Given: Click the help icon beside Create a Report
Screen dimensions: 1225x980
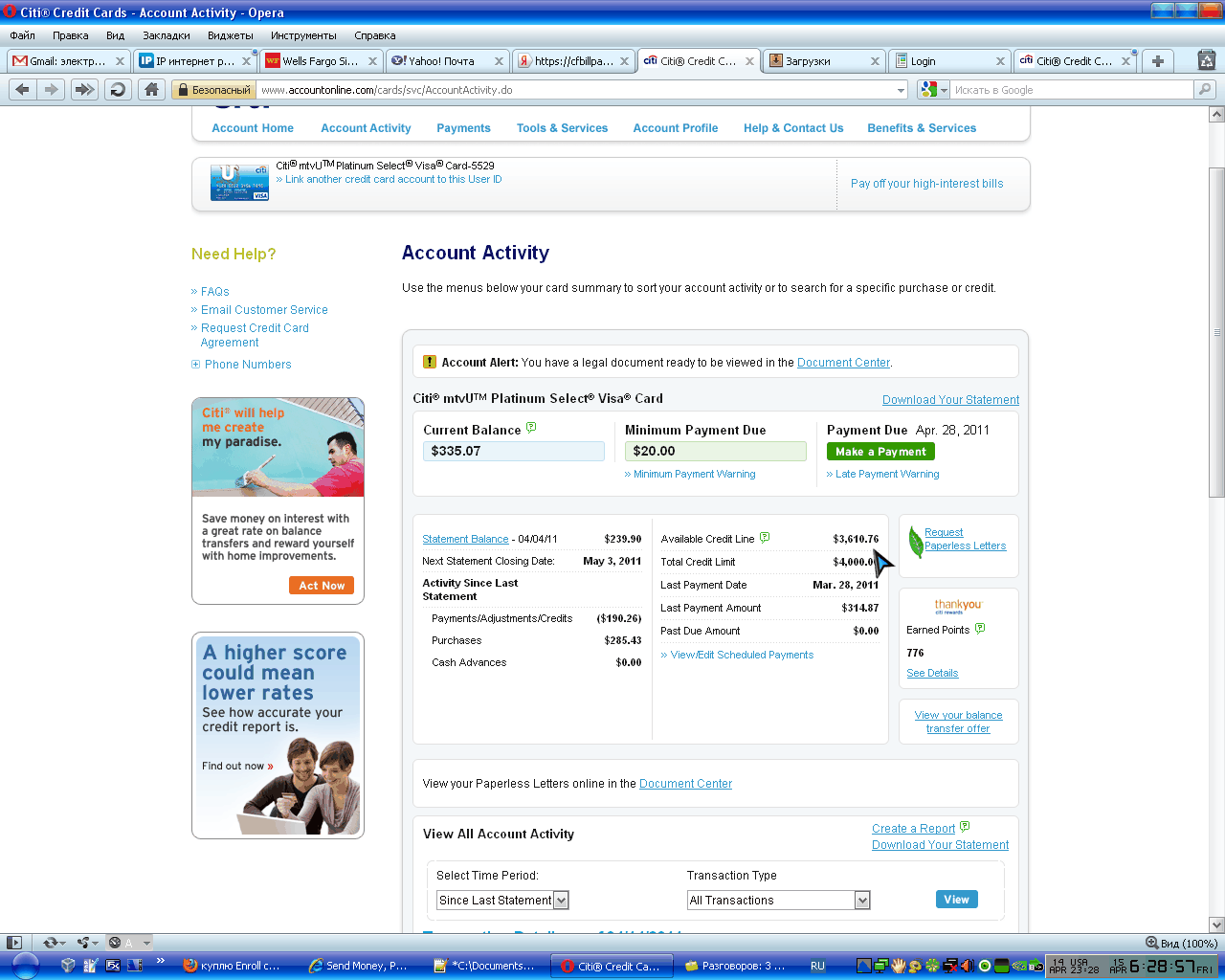Looking at the screenshot, I should [x=965, y=826].
